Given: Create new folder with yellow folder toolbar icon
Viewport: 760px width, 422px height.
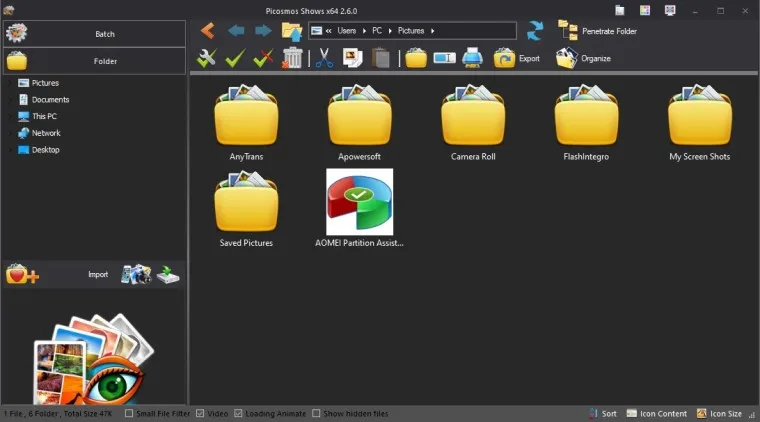Looking at the screenshot, I should (x=416, y=58).
